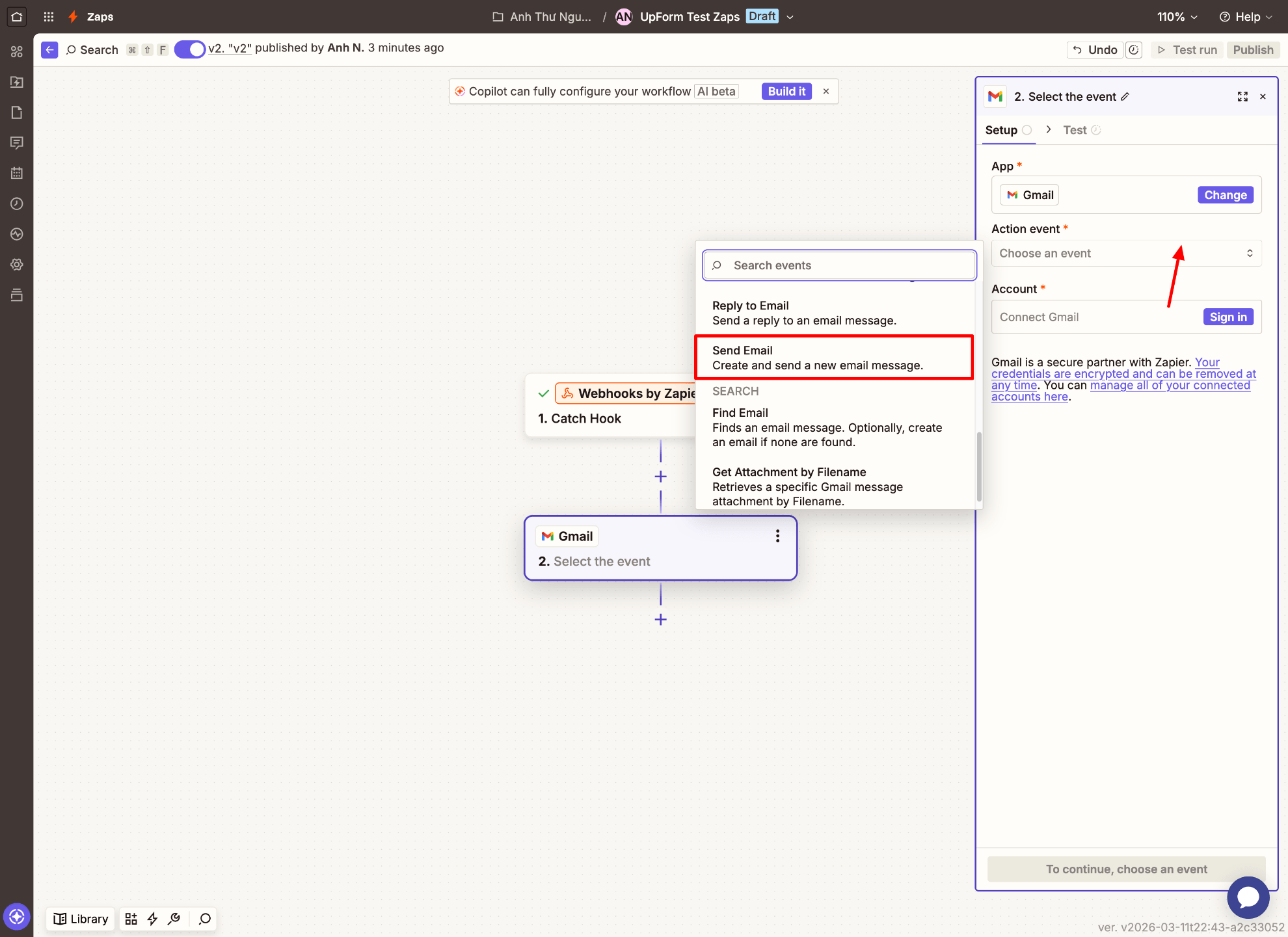This screenshot has width=1288, height=937.
Task: Open the sidebar calendar icon
Action: 17,173
